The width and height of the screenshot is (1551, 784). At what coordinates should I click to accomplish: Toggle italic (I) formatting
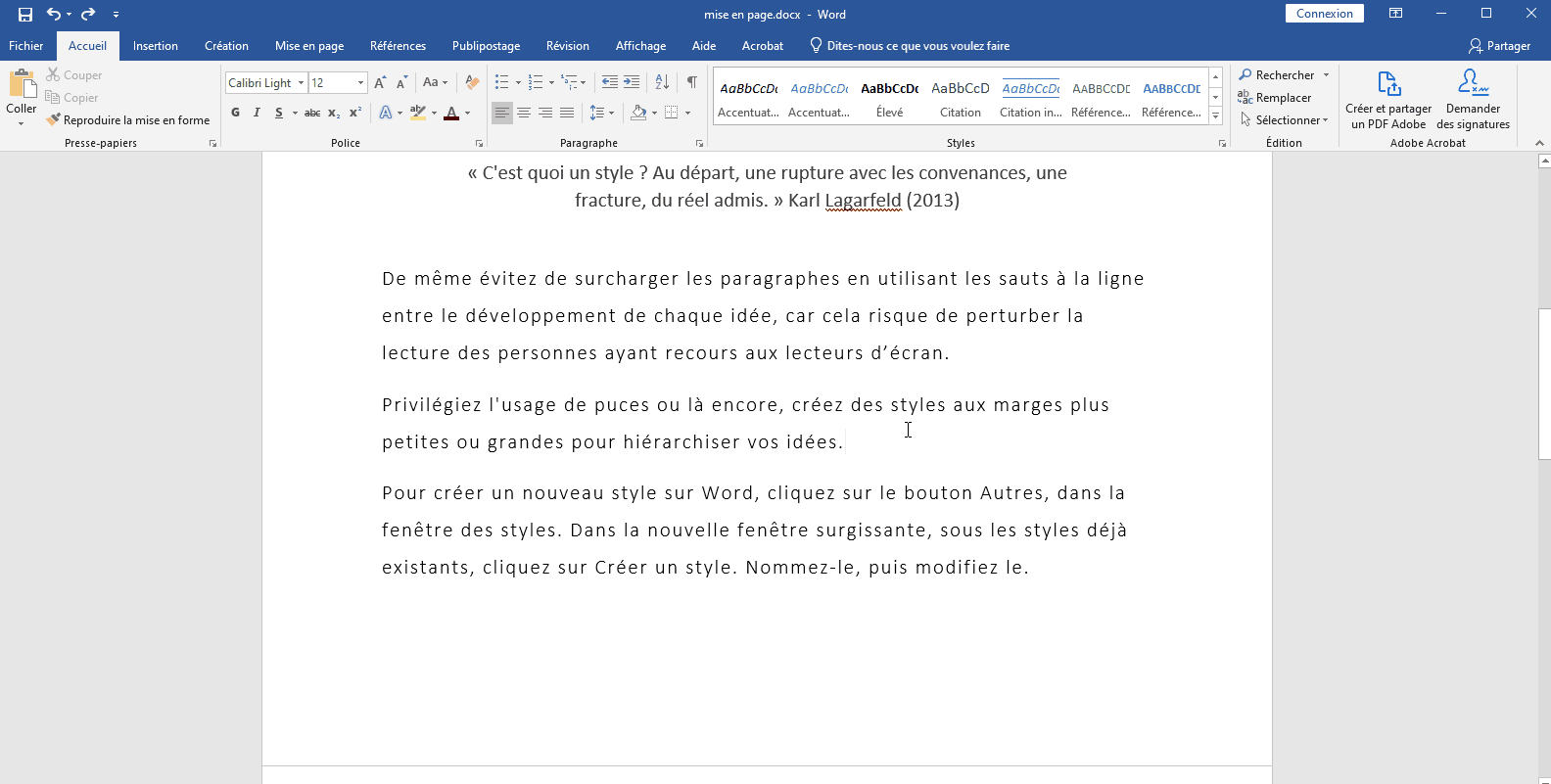point(257,113)
